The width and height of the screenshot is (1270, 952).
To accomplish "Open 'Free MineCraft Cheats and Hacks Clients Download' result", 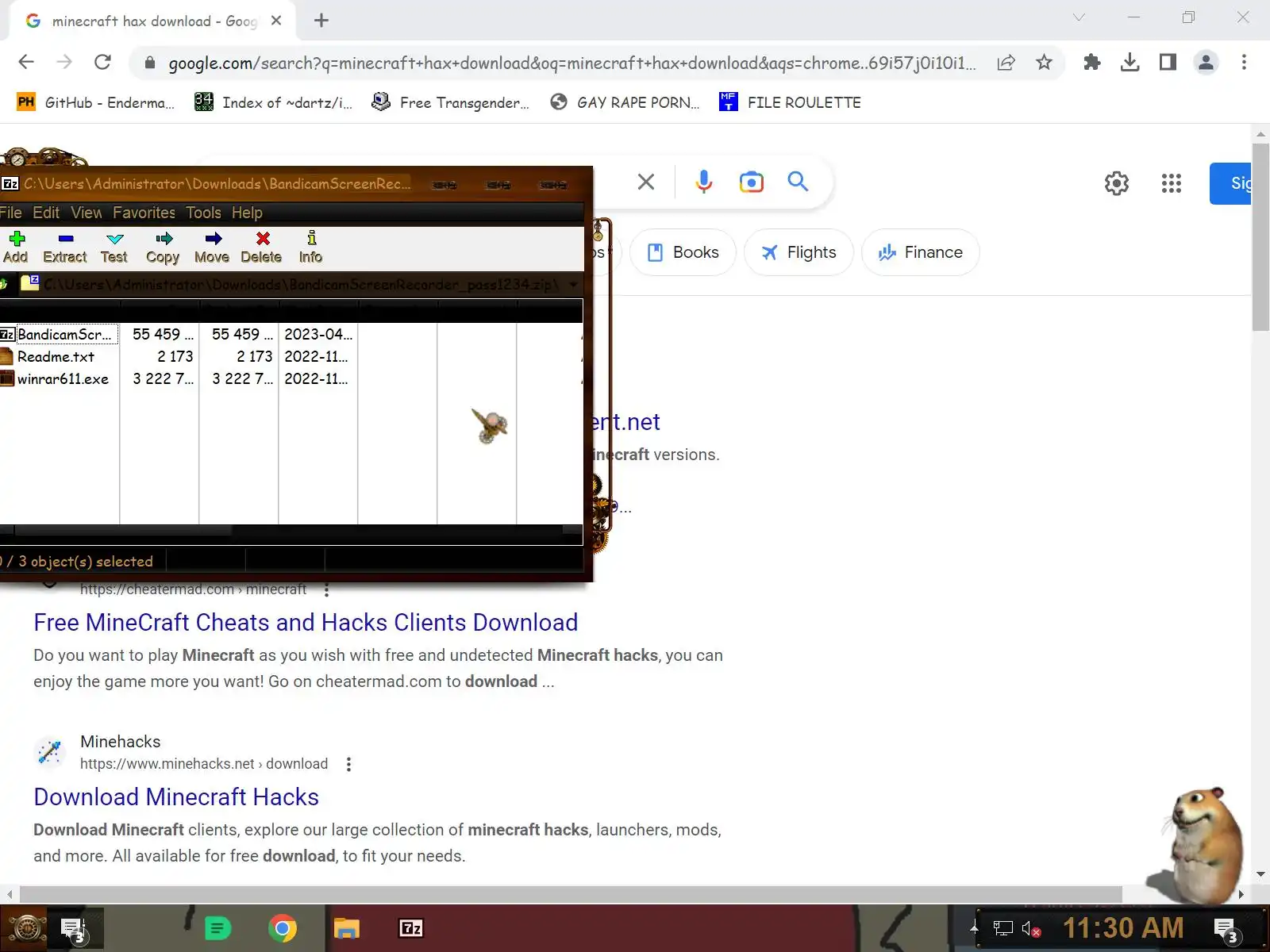I will click(306, 623).
